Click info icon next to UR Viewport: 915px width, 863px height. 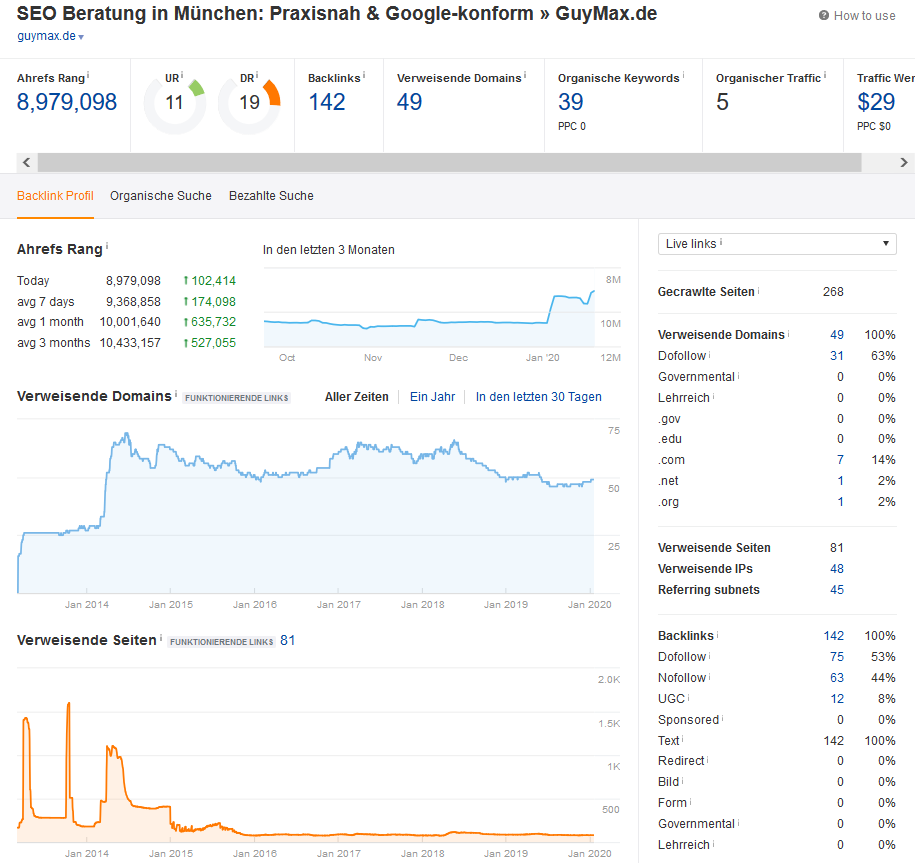pyautogui.click(x=182, y=75)
